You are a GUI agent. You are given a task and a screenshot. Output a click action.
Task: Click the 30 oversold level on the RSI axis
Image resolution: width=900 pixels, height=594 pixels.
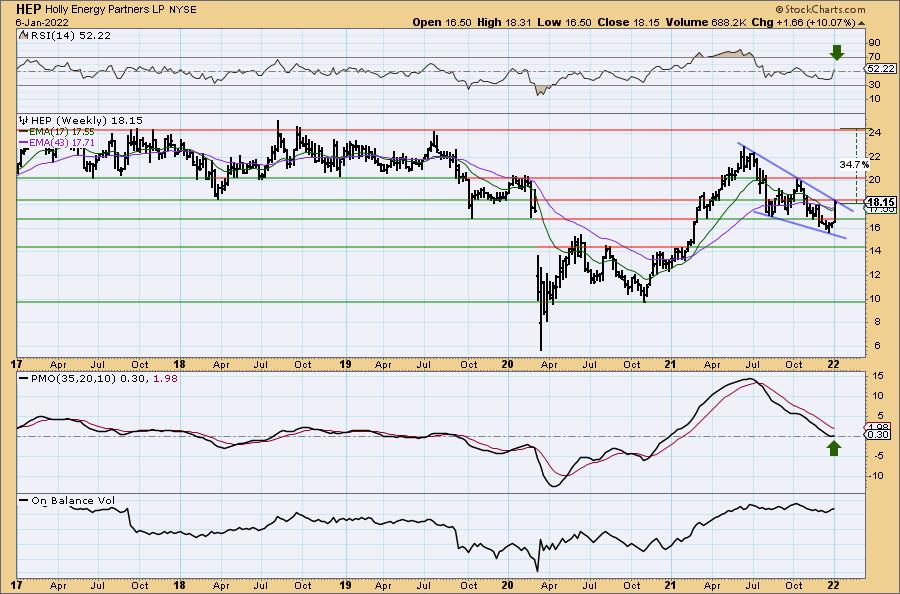875,85
